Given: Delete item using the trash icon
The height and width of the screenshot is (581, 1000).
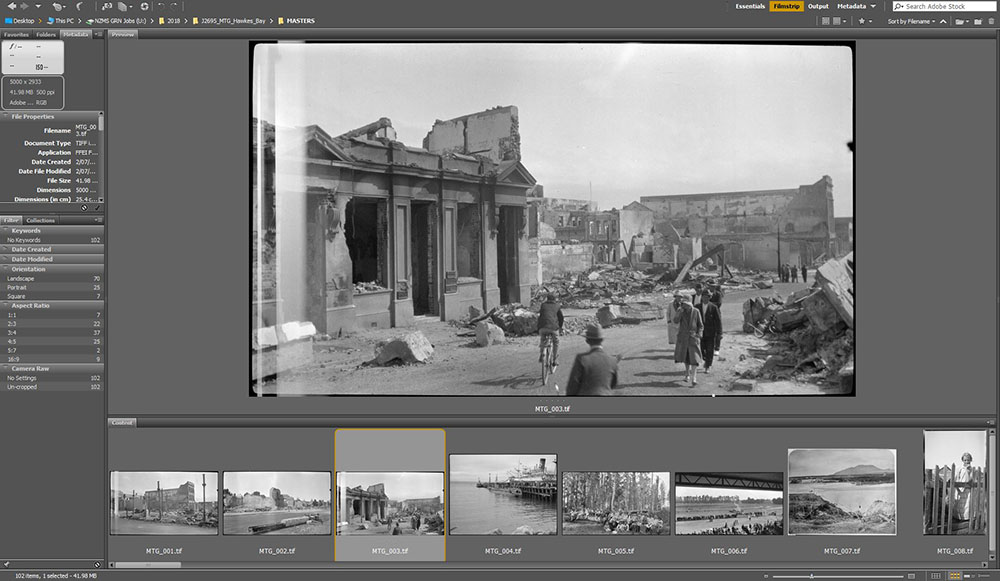Looking at the screenshot, I should [990, 20].
